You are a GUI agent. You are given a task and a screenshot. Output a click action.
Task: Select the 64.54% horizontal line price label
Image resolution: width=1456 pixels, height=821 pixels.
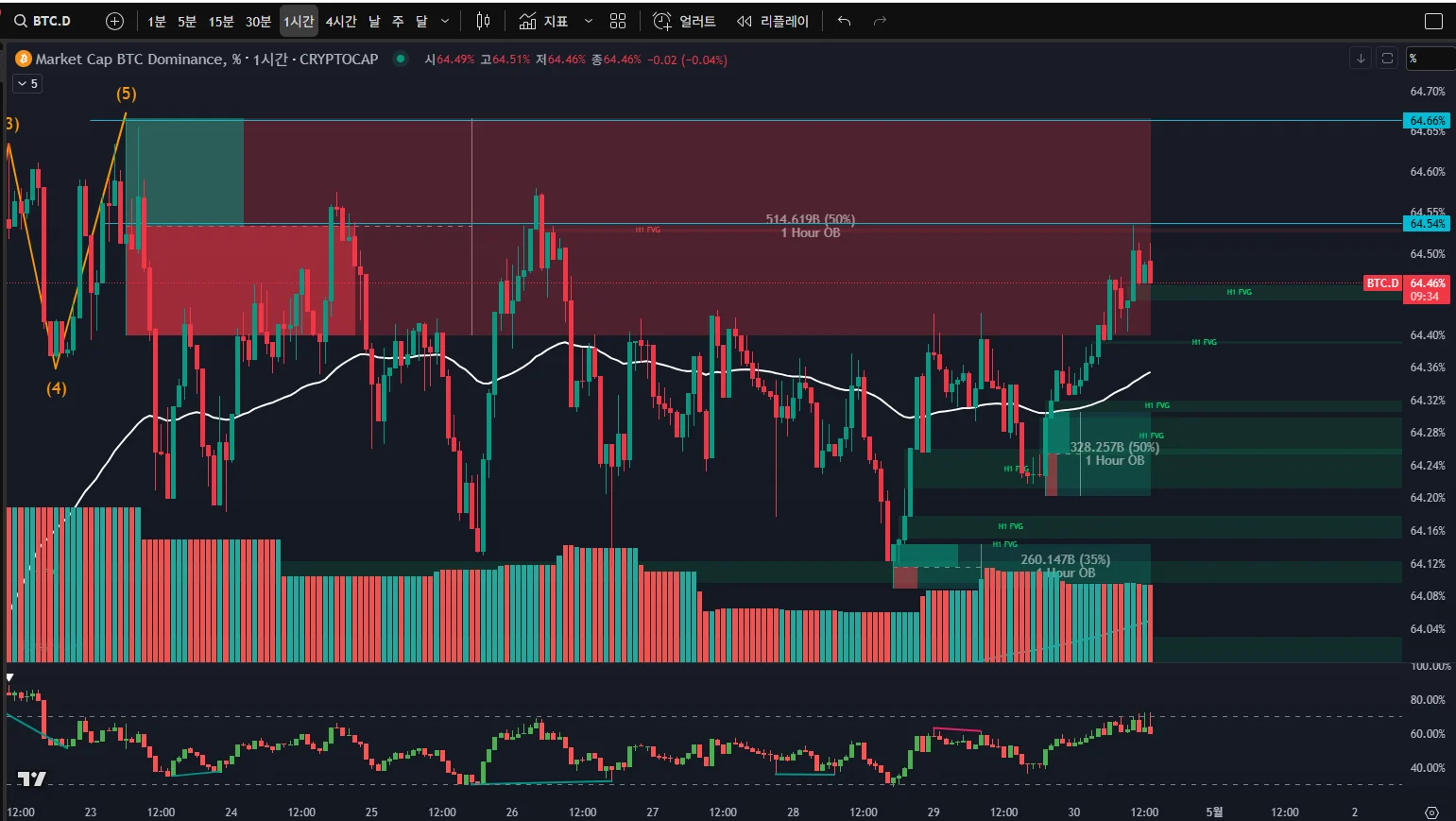pyautogui.click(x=1428, y=224)
